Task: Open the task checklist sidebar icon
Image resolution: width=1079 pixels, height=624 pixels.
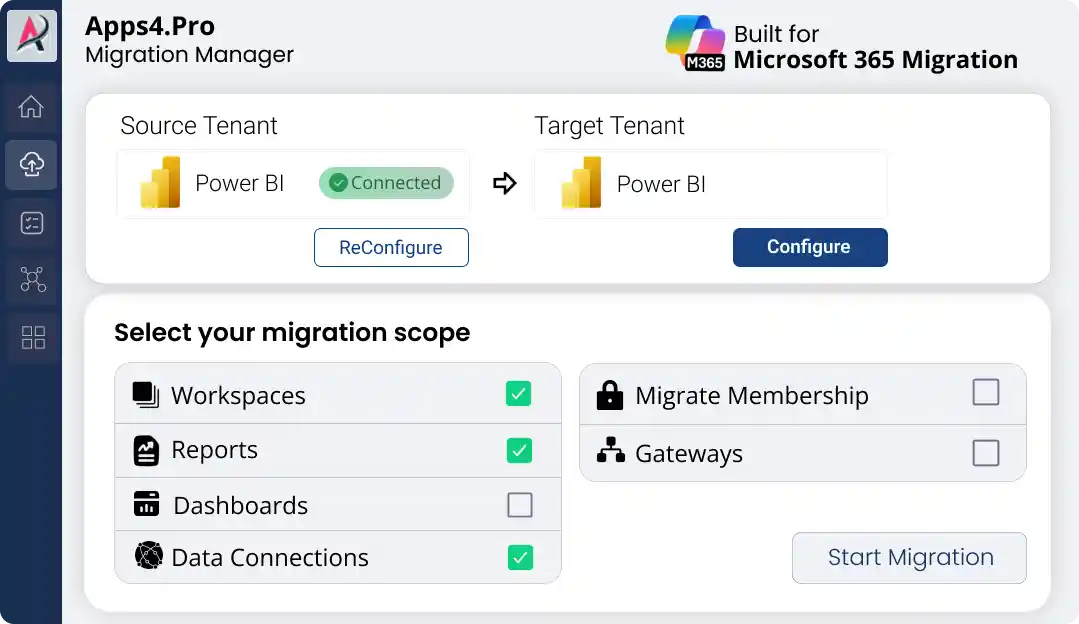Action: pyautogui.click(x=32, y=223)
